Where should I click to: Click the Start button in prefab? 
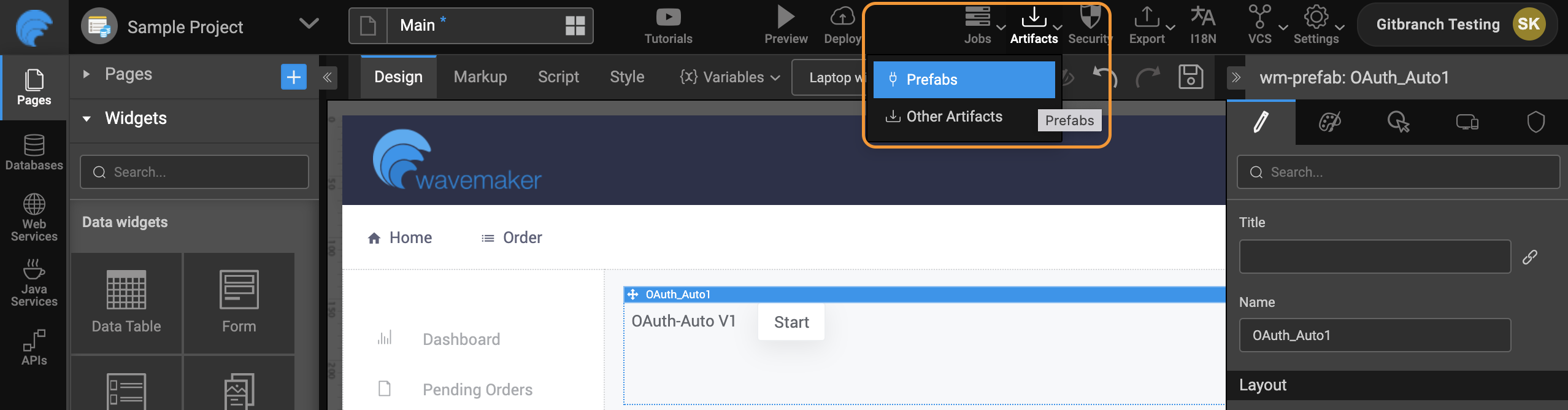791,322
